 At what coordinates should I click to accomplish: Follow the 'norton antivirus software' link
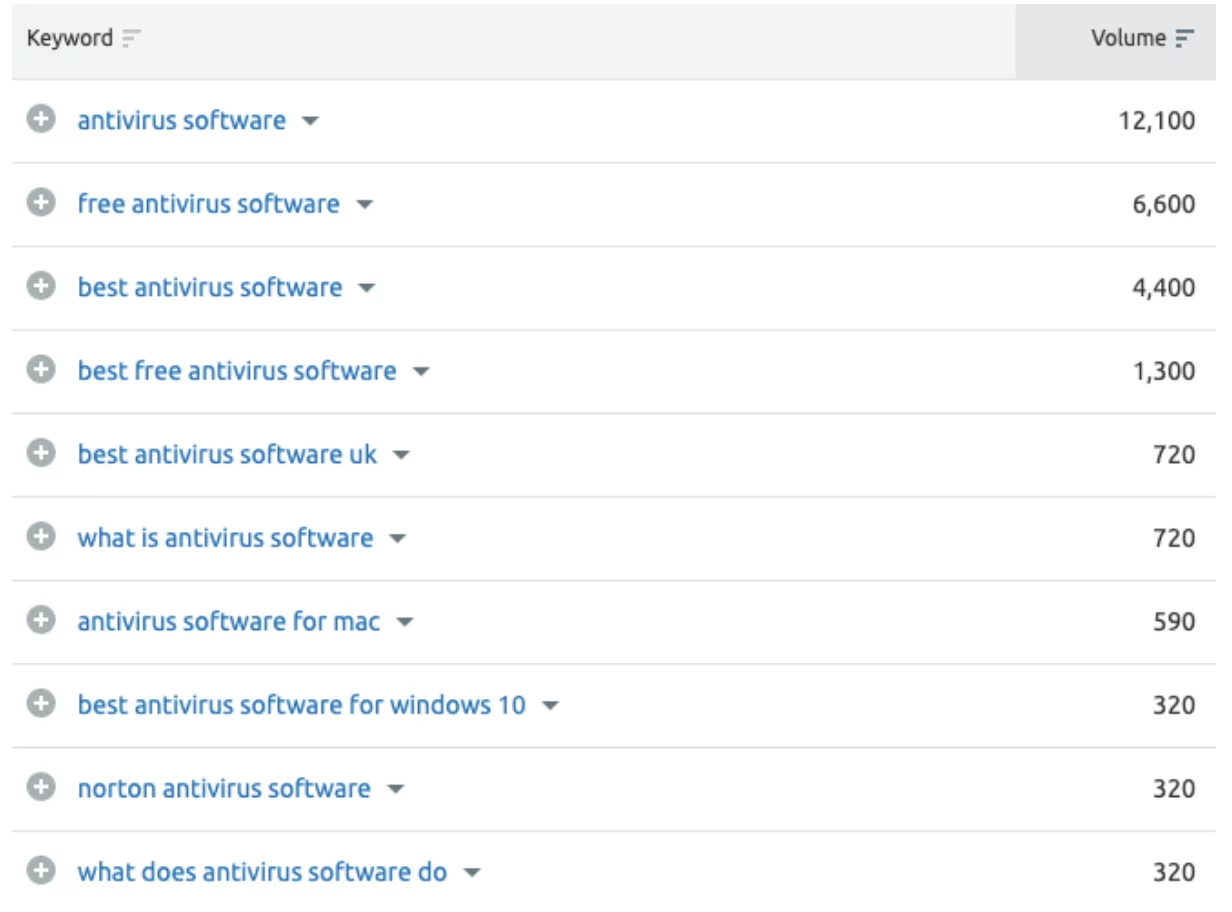click(x=224, y=788)
